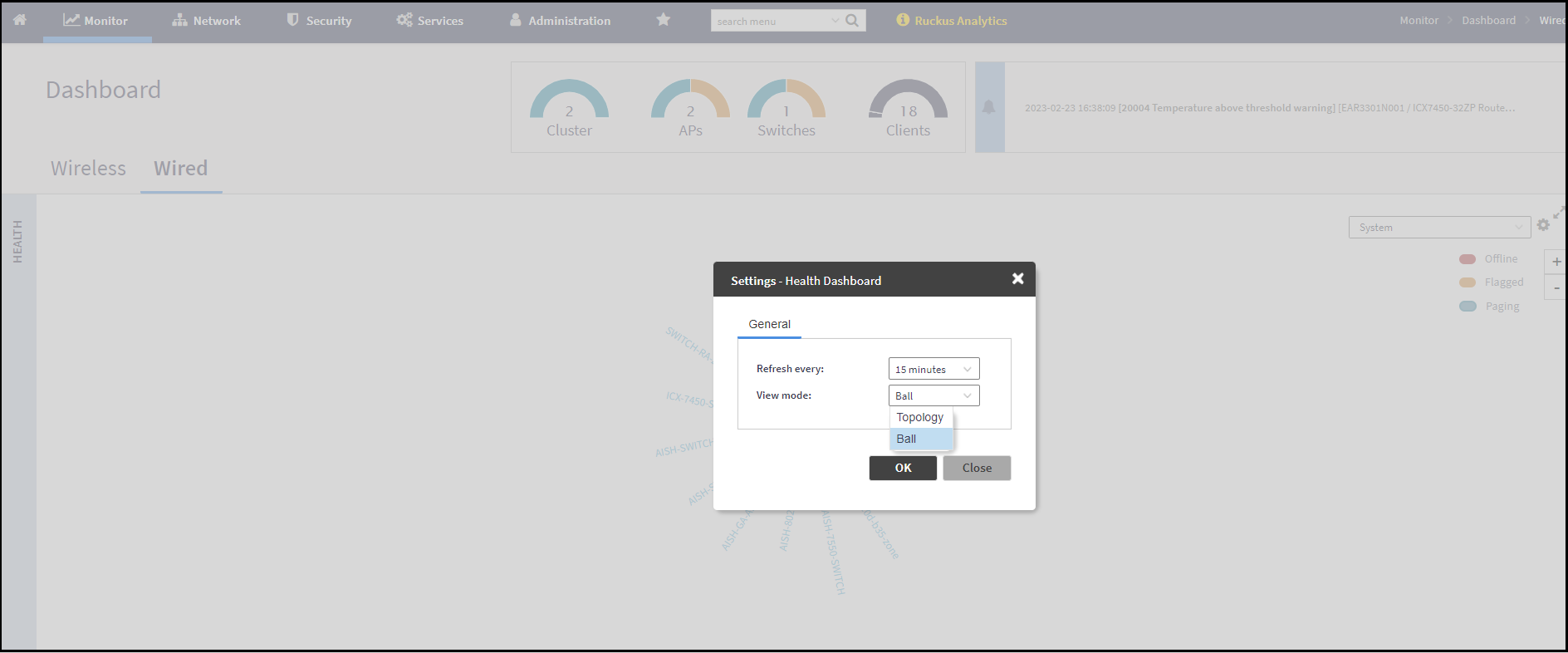
Task: Open the Administration menu
Action: pos(560,21)
